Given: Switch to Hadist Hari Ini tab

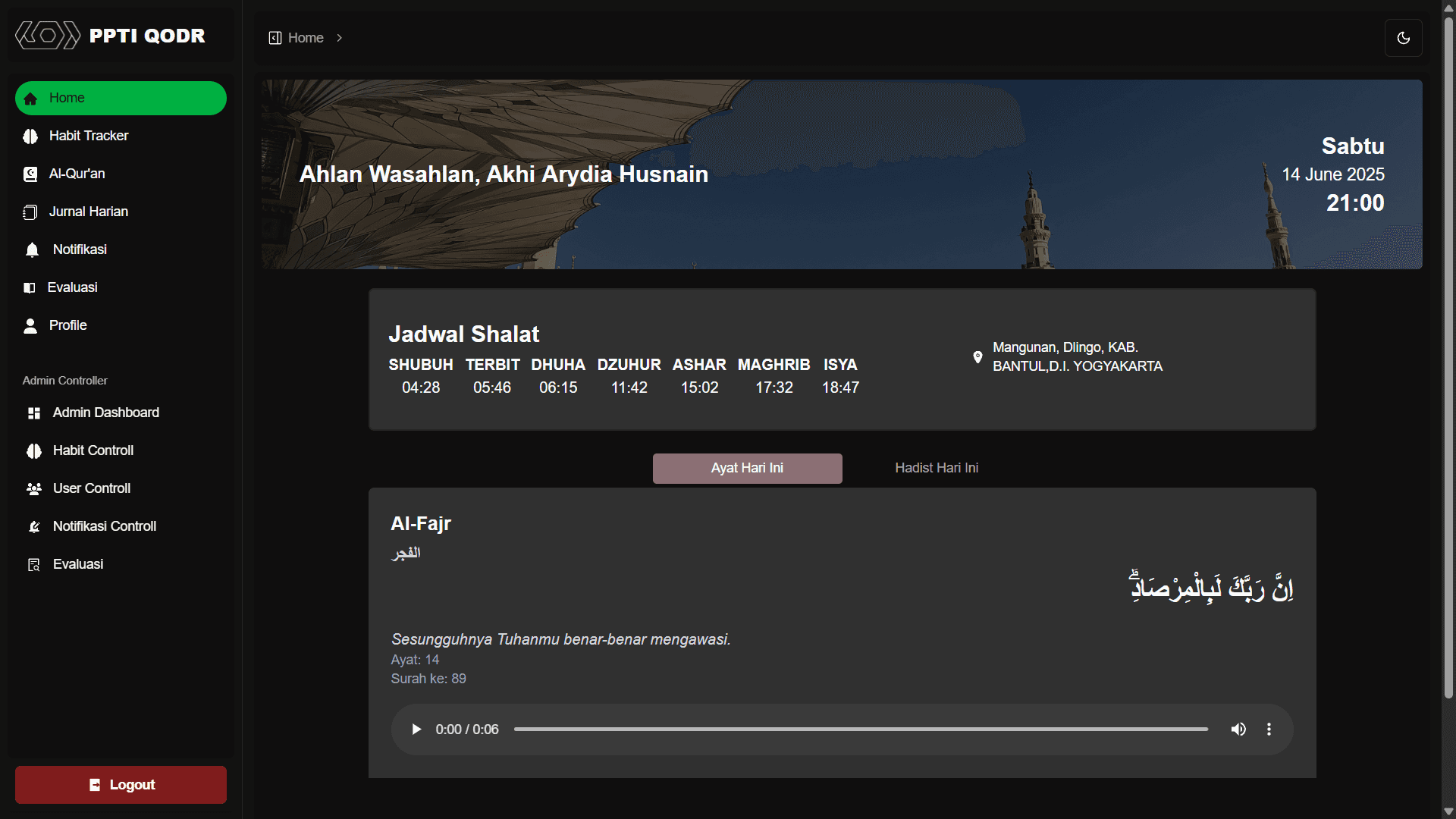Looking at the screenshot, I should (937, 468).
